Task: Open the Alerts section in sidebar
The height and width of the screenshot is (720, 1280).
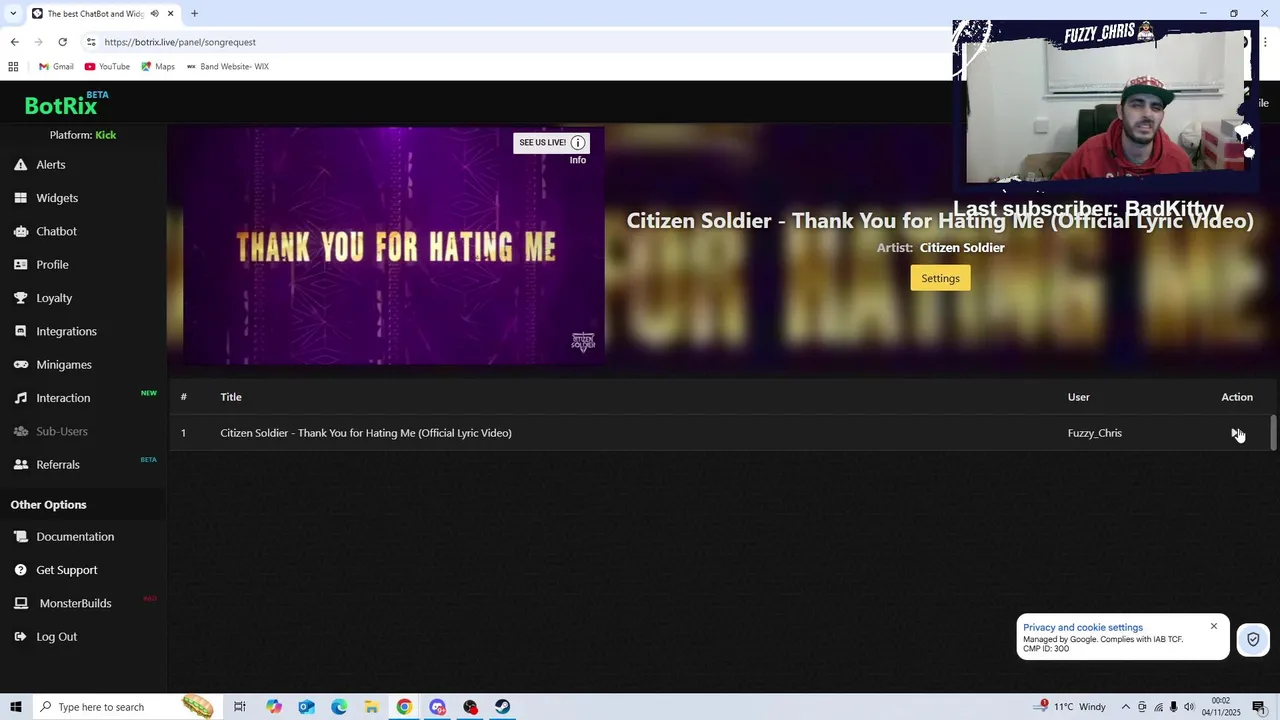Action: tap(51, 164)
